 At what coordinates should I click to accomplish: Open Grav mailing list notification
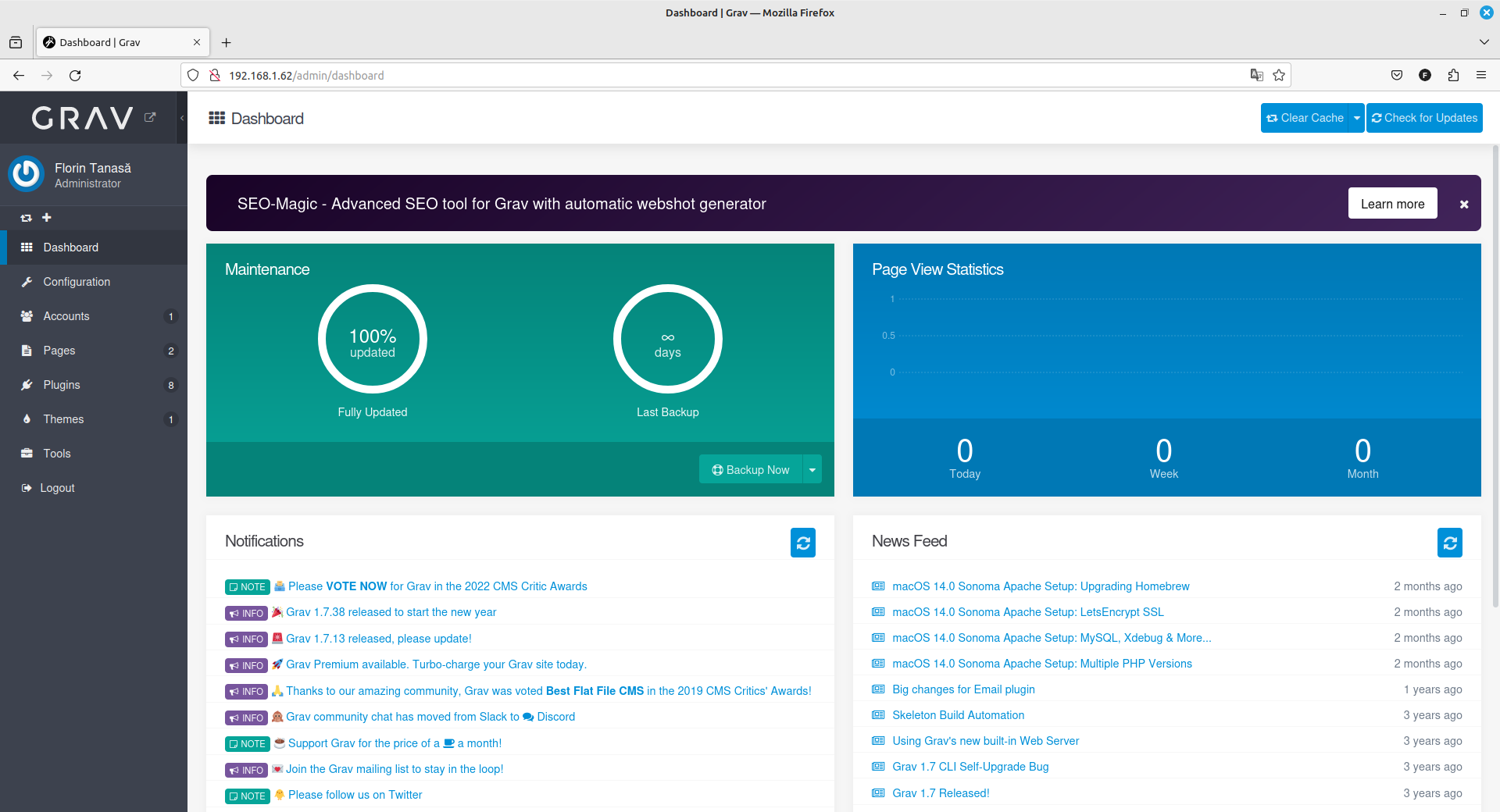tap(395, 769)
